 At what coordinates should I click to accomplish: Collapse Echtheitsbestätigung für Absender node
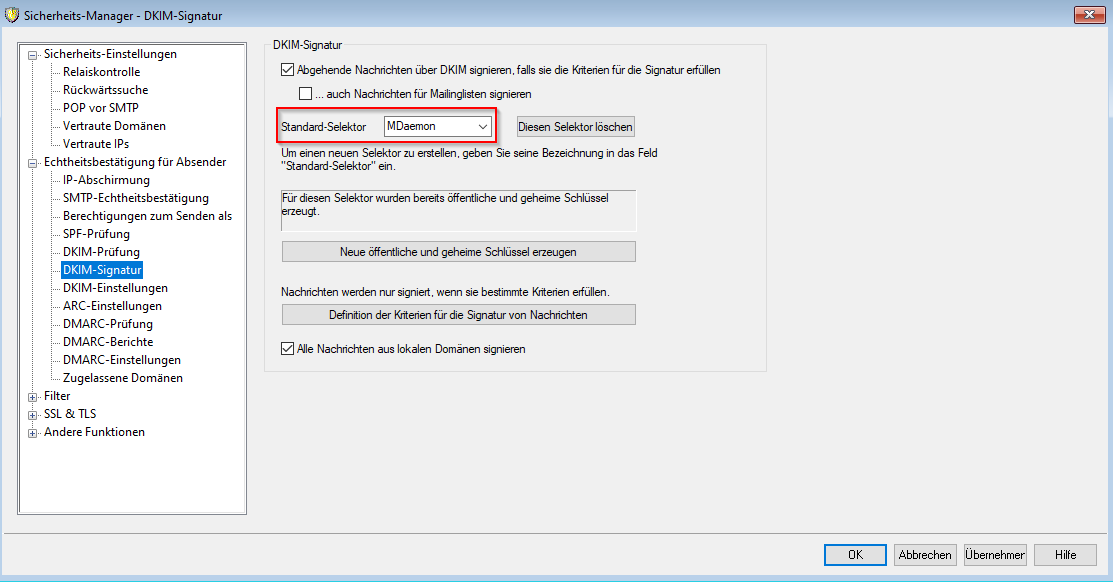[33, 163]
